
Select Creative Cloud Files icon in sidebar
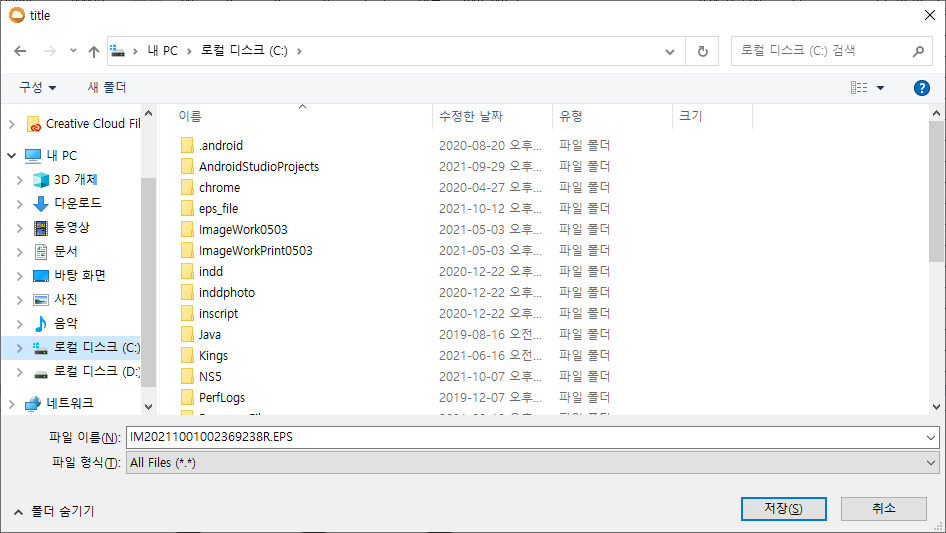pyautogui.click(x=34, y=124)
